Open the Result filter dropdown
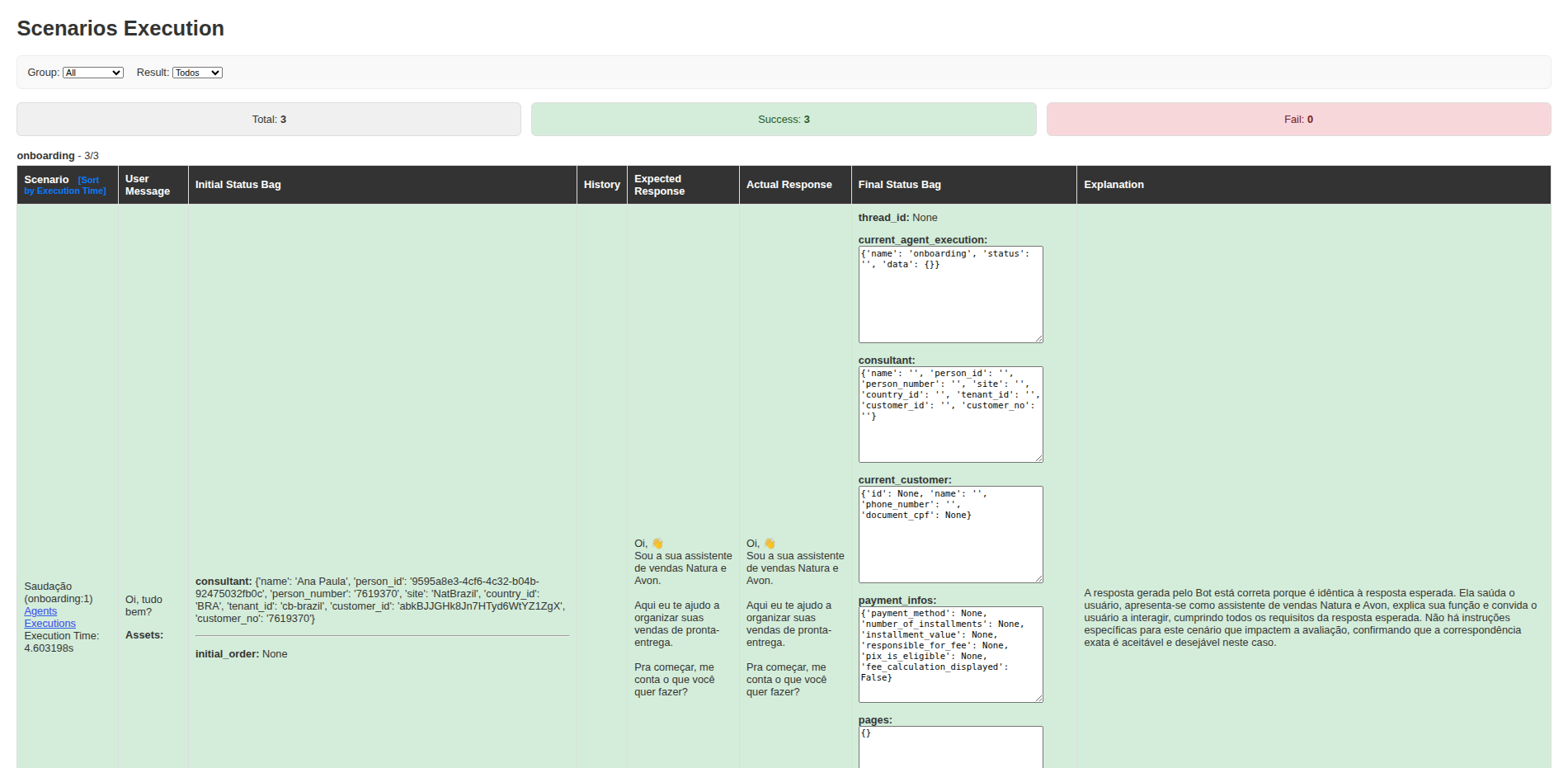The height and width of the screenshot is (768, 1568). click(197, 73)
